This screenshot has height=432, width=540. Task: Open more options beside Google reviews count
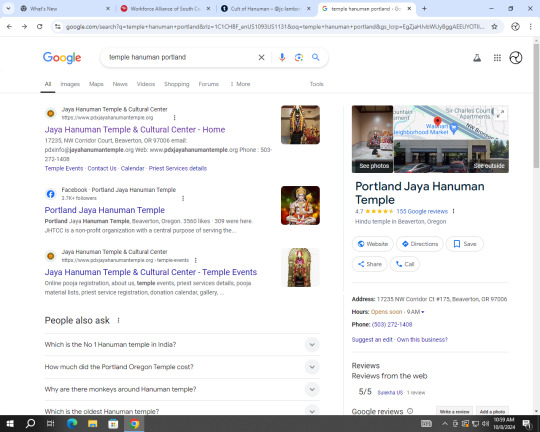coord(454,211)
